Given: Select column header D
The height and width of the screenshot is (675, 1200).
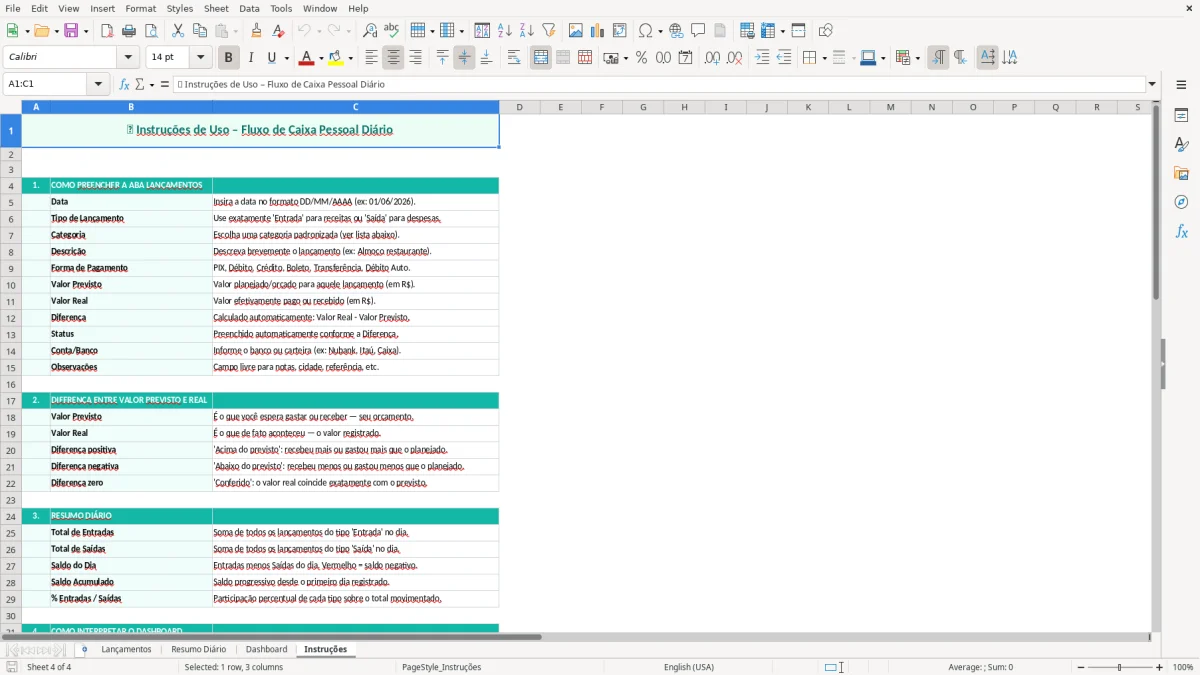Looking at the screenshot, I should [519, 107].
